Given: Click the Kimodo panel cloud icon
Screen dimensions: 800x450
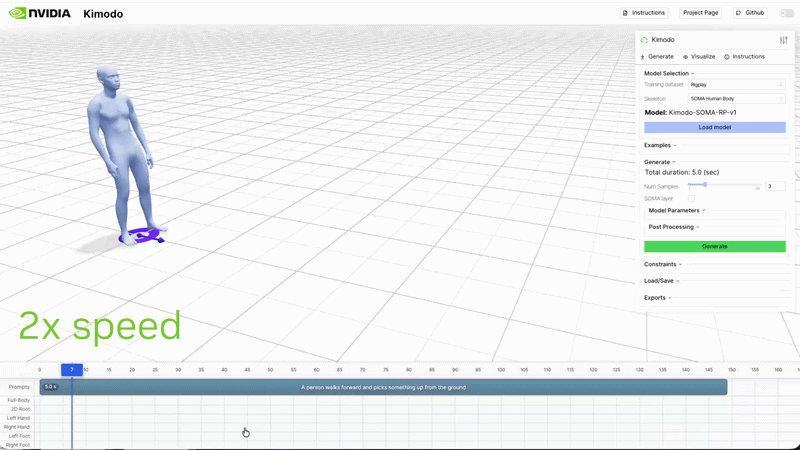Looking at the screenshot, I should 644,40.
